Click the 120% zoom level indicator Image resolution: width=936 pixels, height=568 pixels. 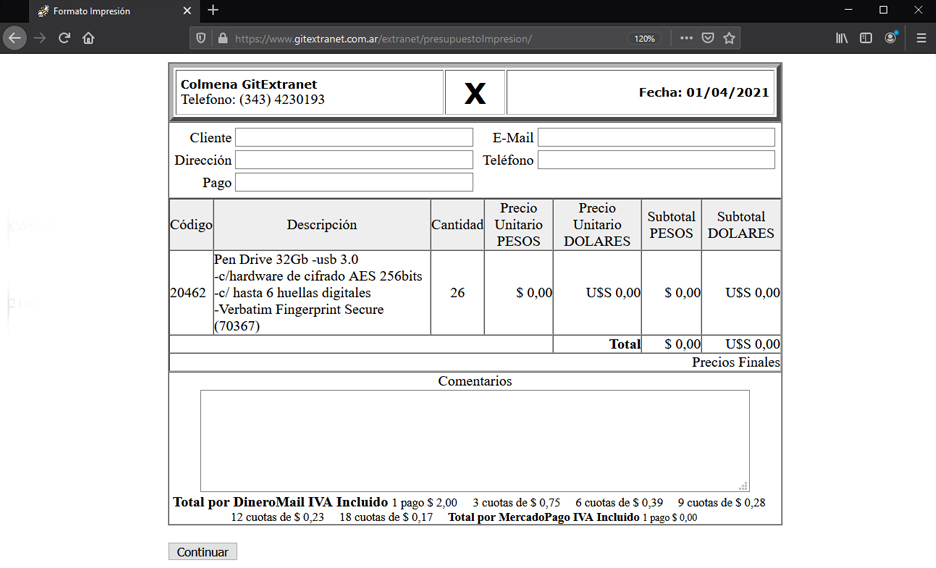644,39
